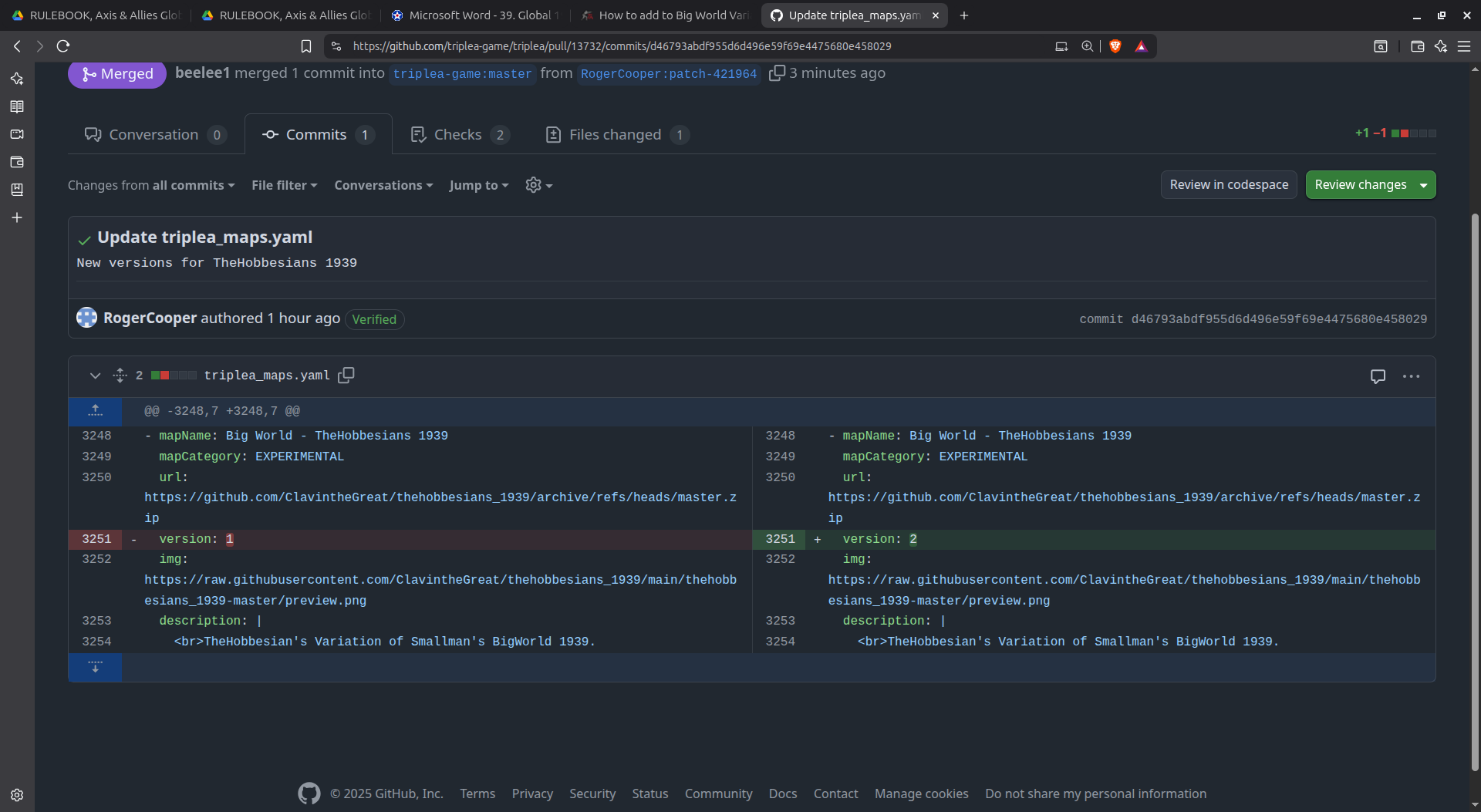Expand diff lines upward above line 3248
This screenshot has width=1481, height=812.
(95, 411)
